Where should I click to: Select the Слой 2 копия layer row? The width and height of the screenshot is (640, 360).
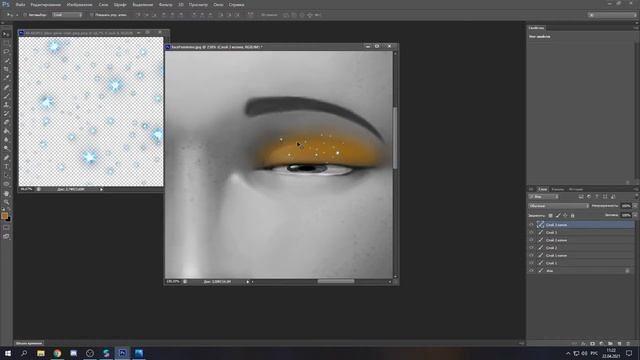(x=581, y=240)
